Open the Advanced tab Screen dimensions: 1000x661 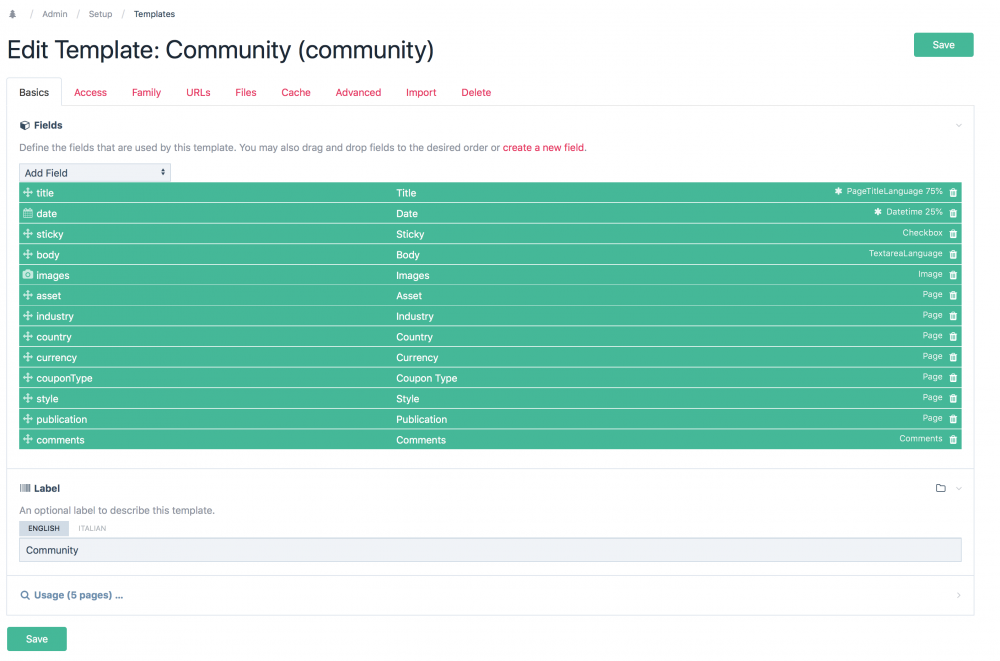(x=358, y=92)
